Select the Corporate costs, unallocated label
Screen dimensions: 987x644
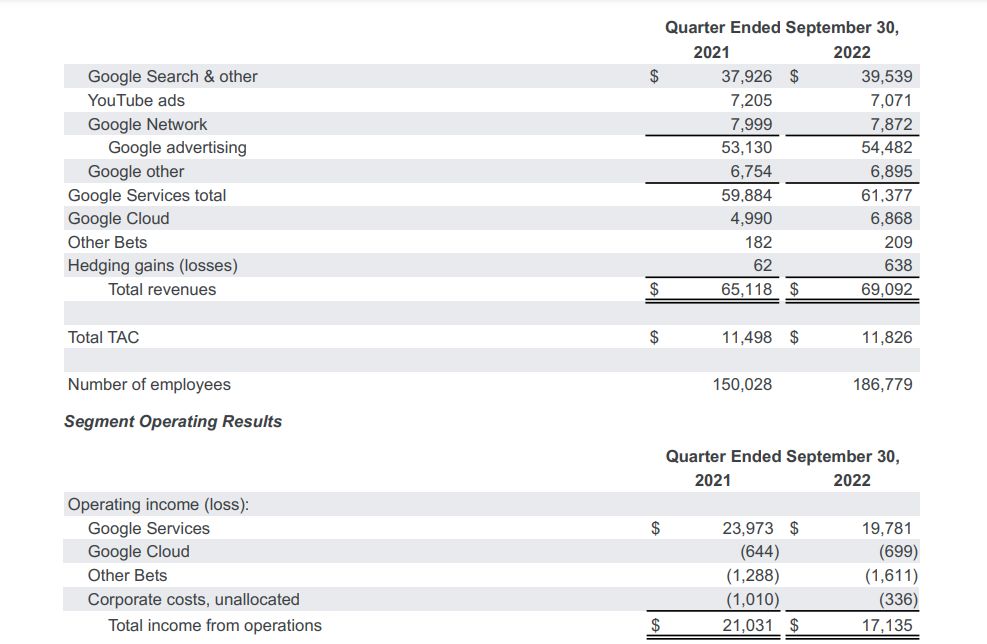pyautogui.click(x=193, y=599)
